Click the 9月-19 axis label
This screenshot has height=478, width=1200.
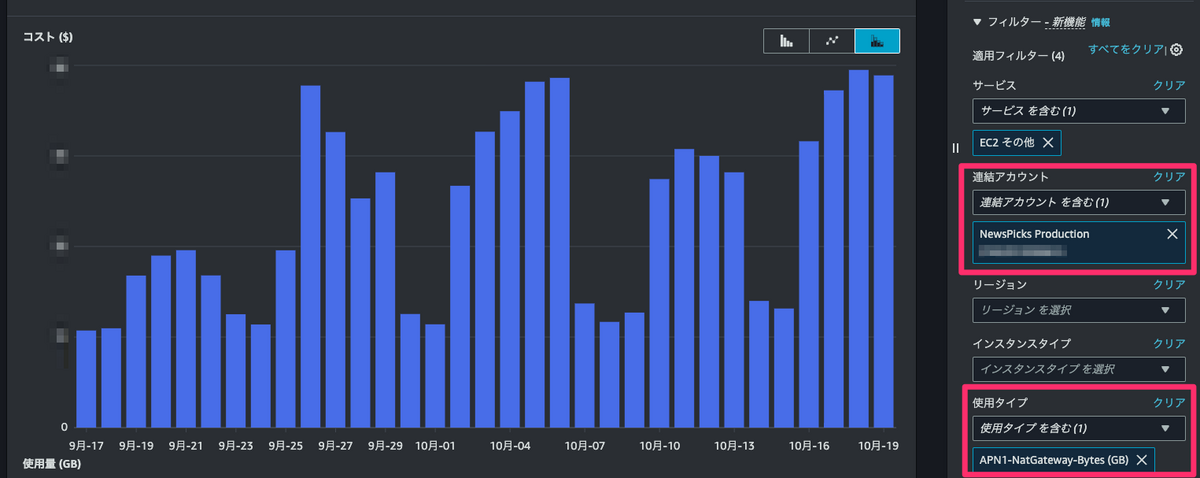tap(136, 445)
